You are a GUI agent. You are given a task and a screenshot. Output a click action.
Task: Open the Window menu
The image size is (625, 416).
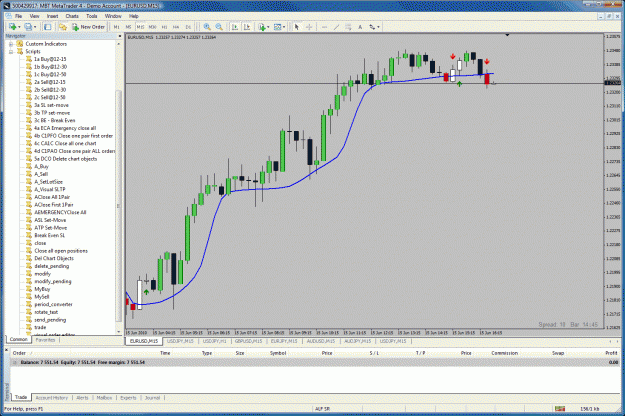pos(113,16)
